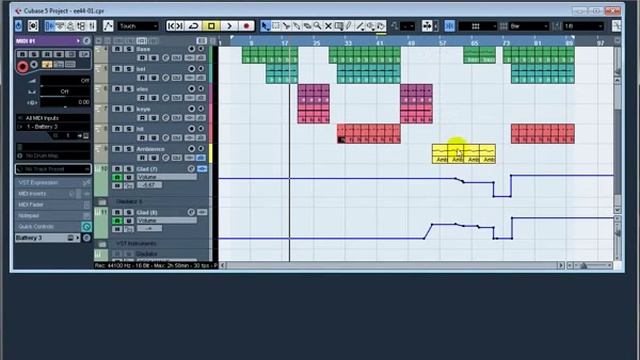Viewport: 640px width, 360px height.
Task: Click the red transport Record button
Action: click(247, 26)
